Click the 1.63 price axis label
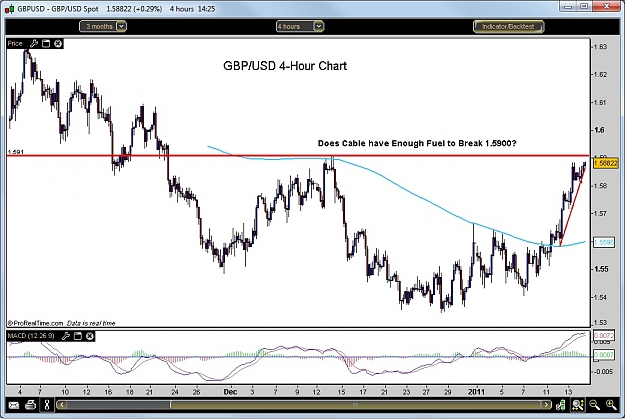This screenshot has height=419, width=625. pos(600,47)
